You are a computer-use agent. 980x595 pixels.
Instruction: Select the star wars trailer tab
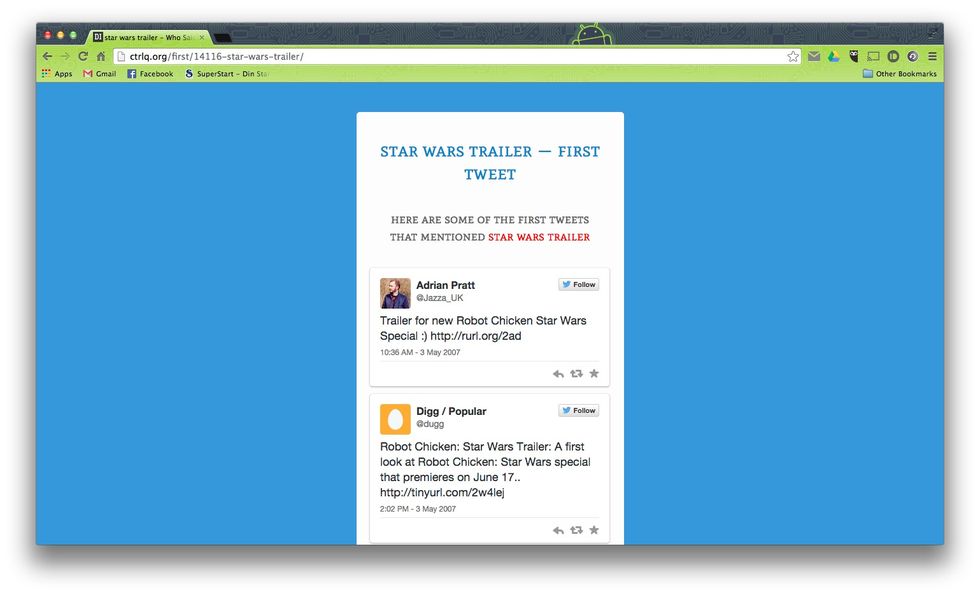point(146,37)
